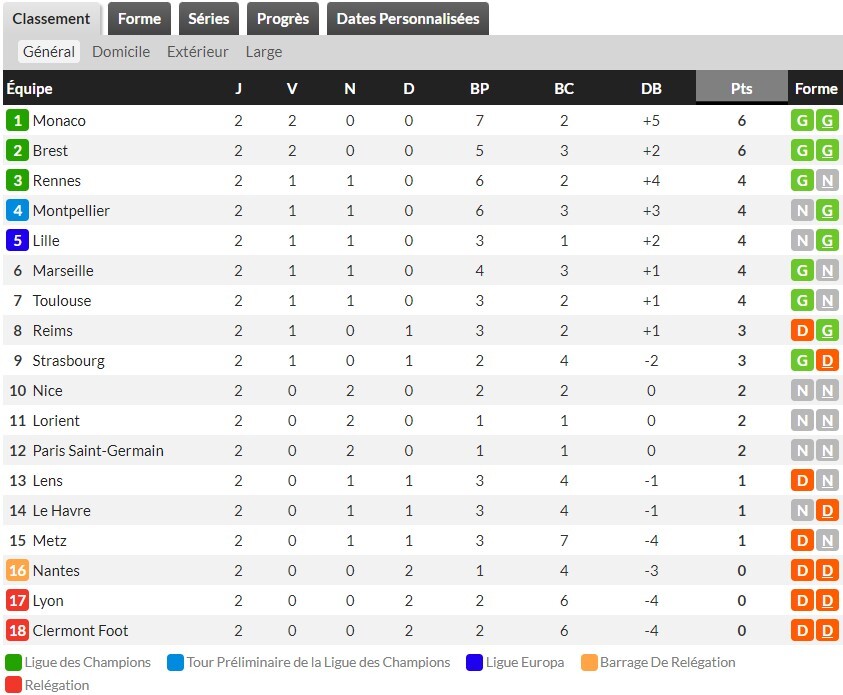Image resolution: width=843 pixels, height=695 pixels.
Task: Open the Paris Saint-Germain team link
Action: coord(98,451)
